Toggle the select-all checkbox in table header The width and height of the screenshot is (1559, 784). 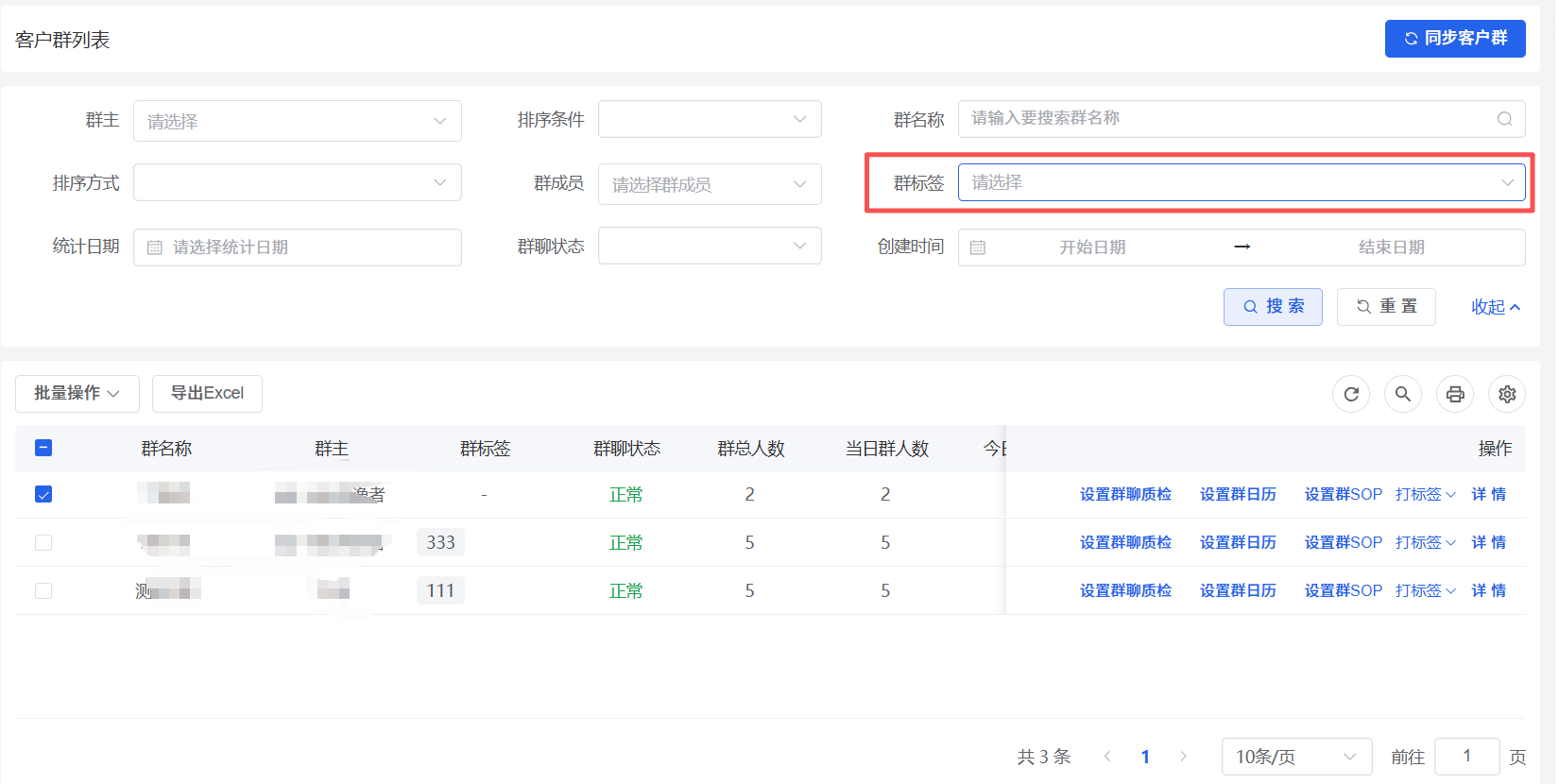[x=43, y=448]
